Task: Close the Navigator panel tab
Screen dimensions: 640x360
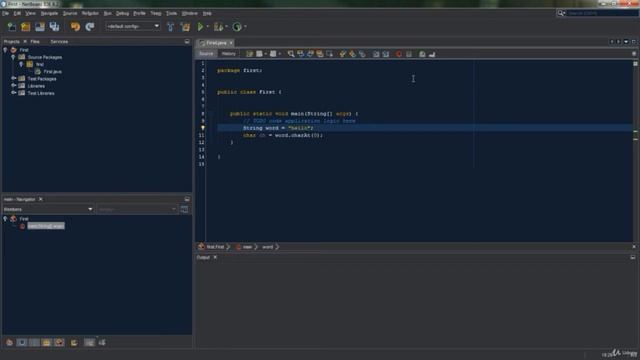Action: 41,199
